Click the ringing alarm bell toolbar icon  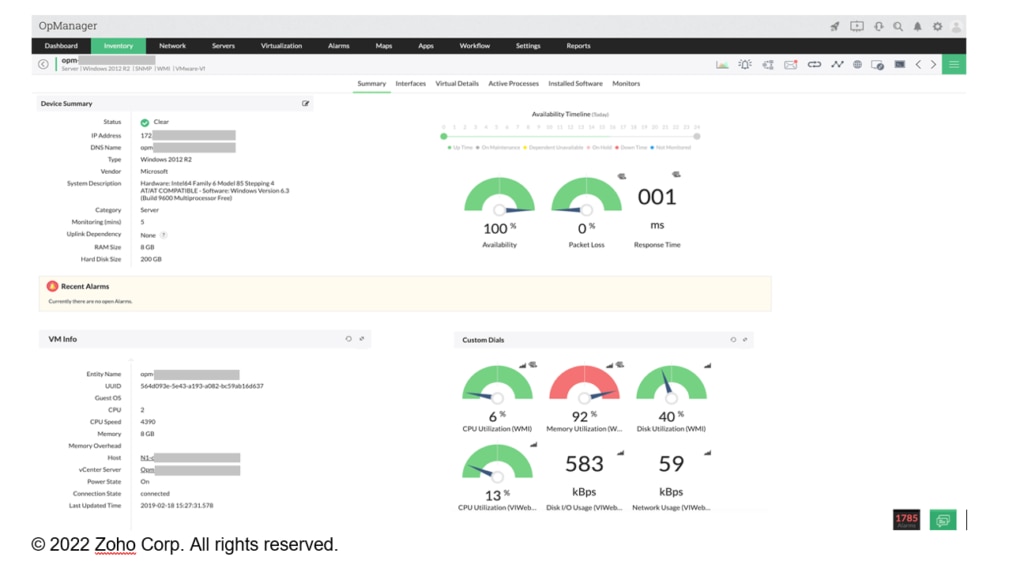tap(744, 65)
